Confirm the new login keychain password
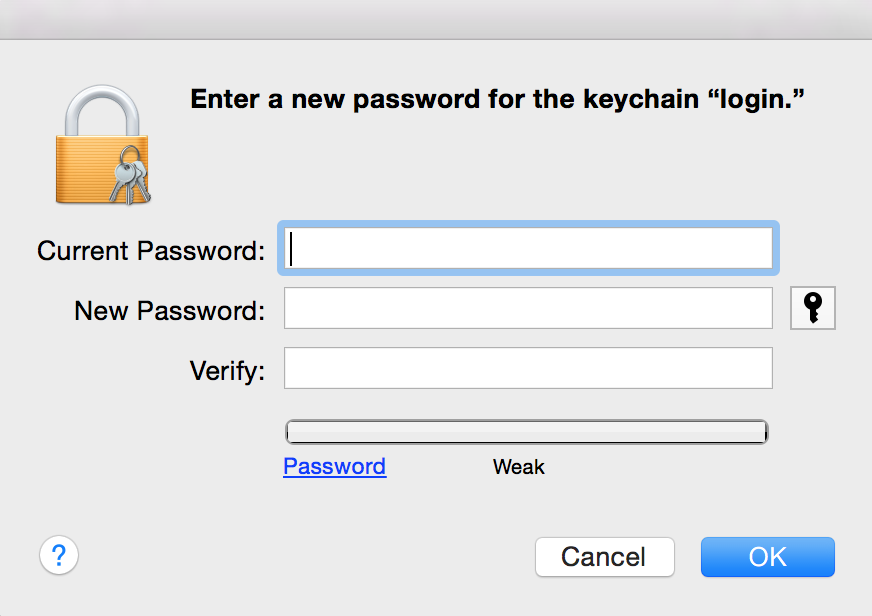Image resolution: width=872 pixels, height=616 pixels. [x=767, y=557]
